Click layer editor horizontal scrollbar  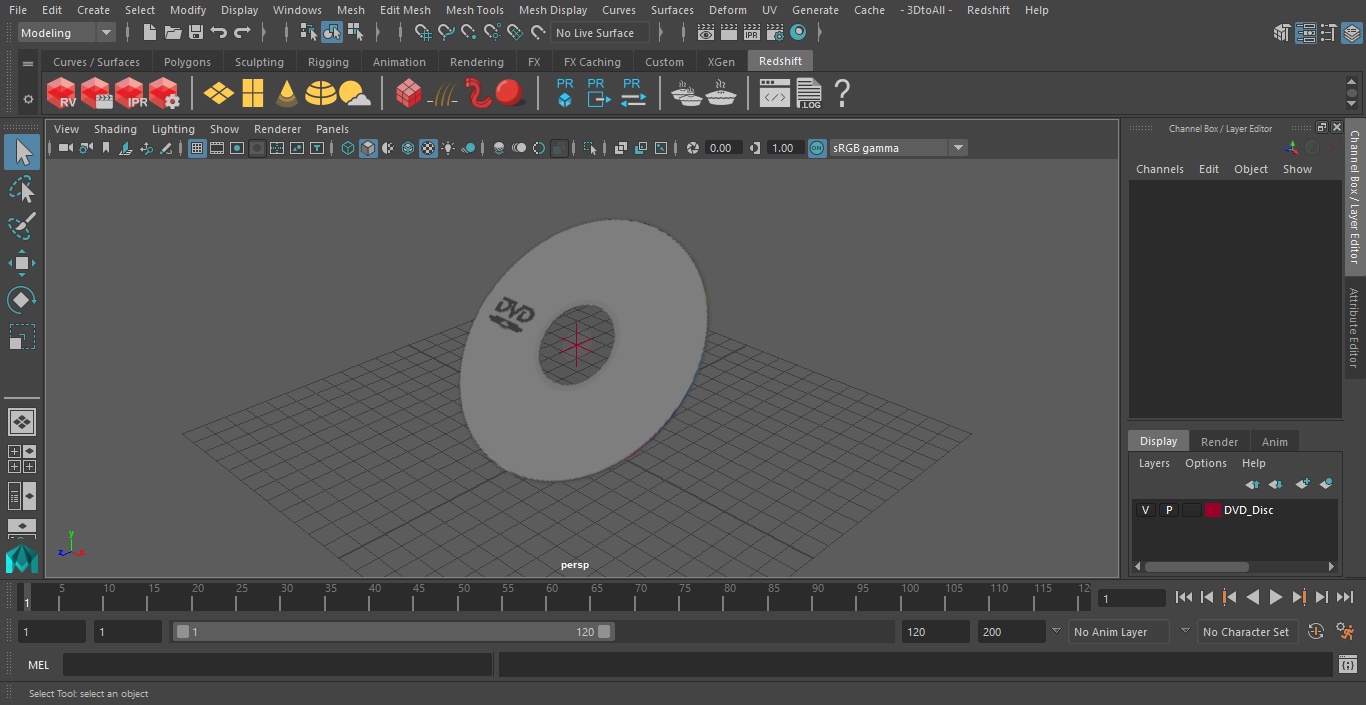click(x=1196, y=566)
